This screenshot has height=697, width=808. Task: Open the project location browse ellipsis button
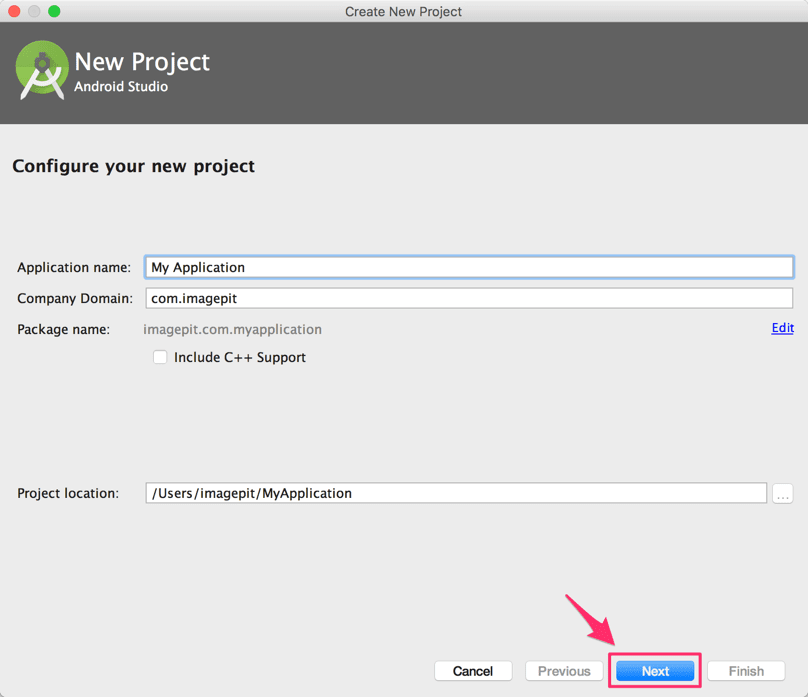point(782,494)
